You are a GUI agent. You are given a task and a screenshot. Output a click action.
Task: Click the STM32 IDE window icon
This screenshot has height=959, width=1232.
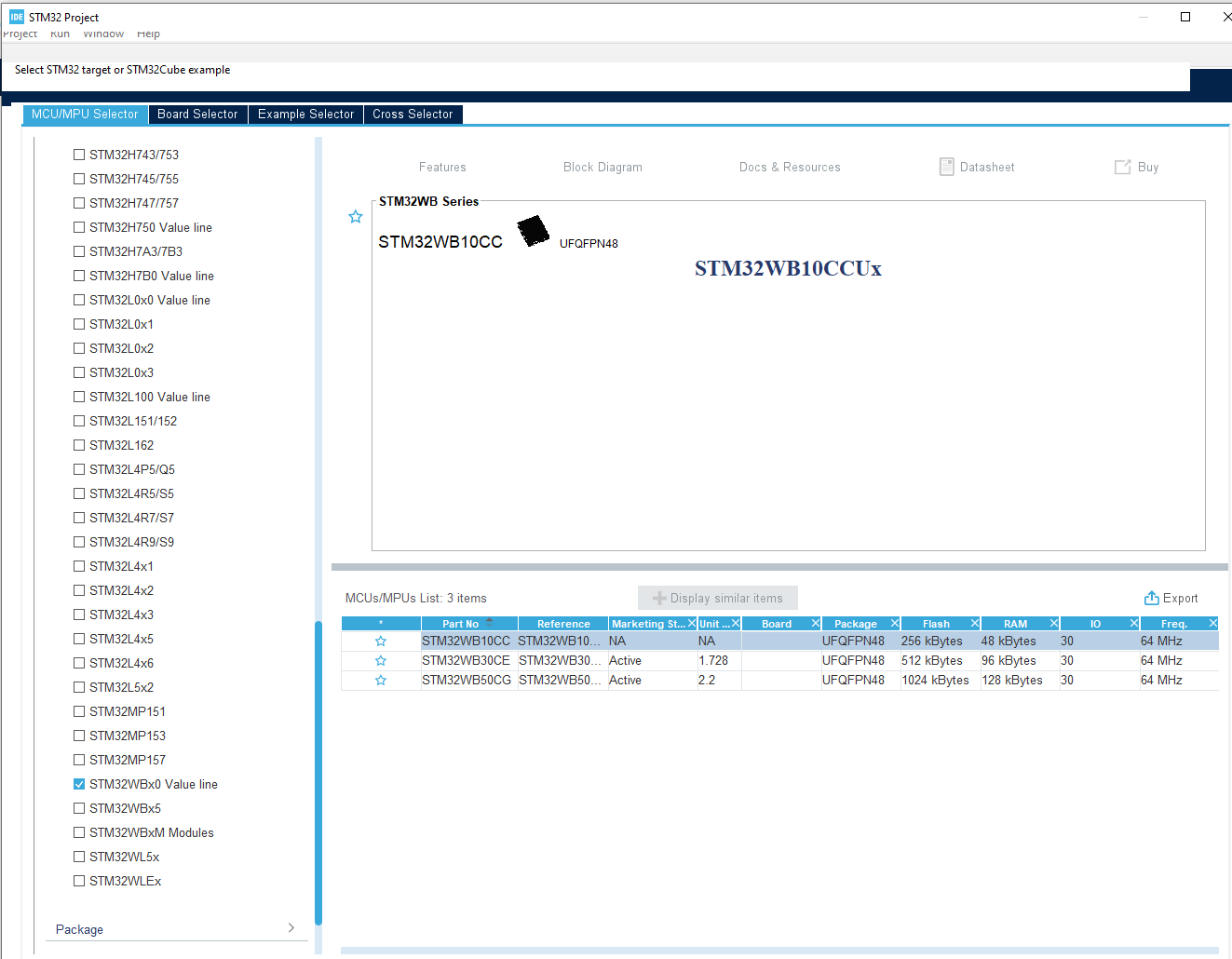(x=17, y=17)
